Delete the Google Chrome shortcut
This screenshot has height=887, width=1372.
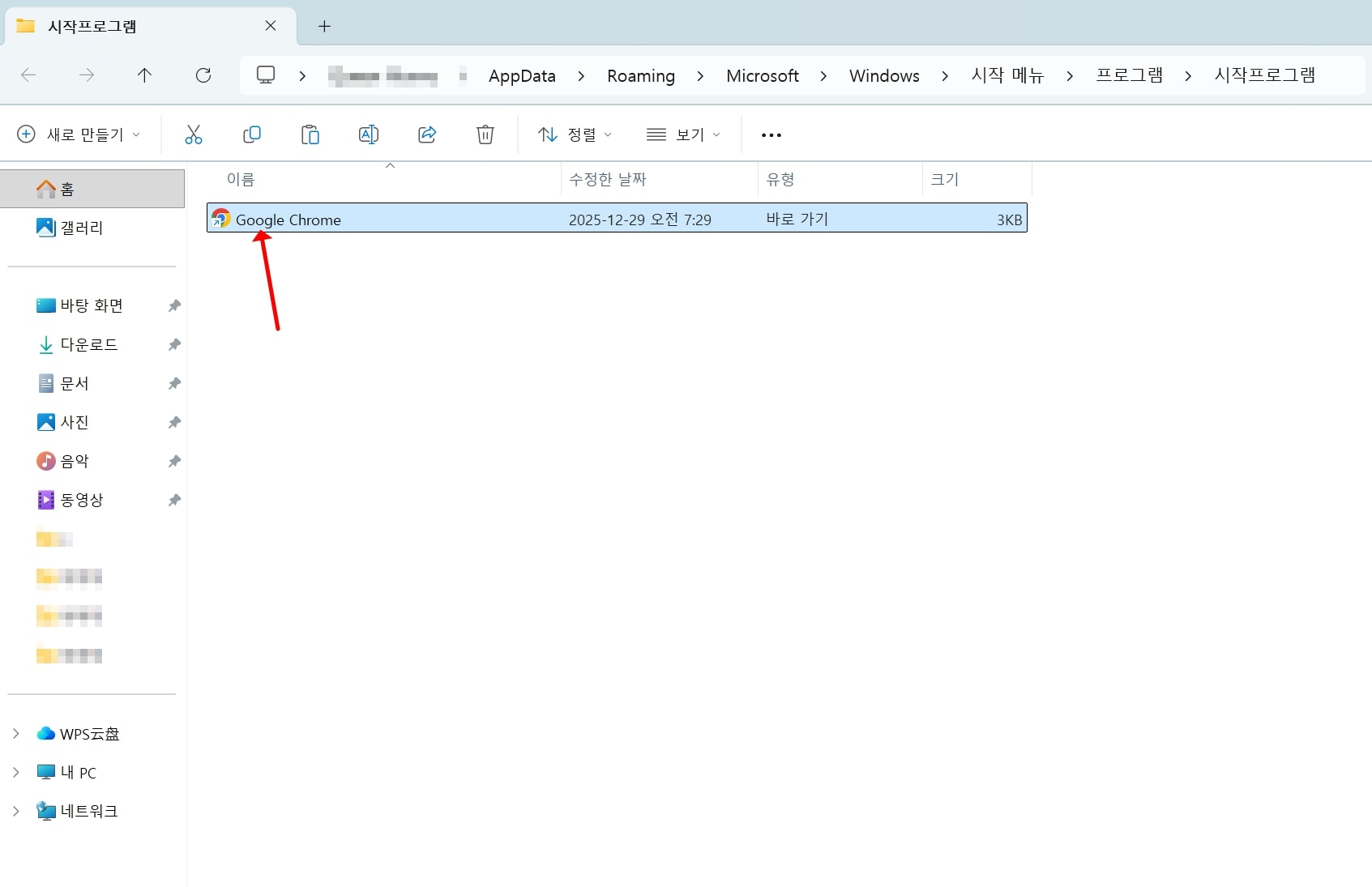485,134
